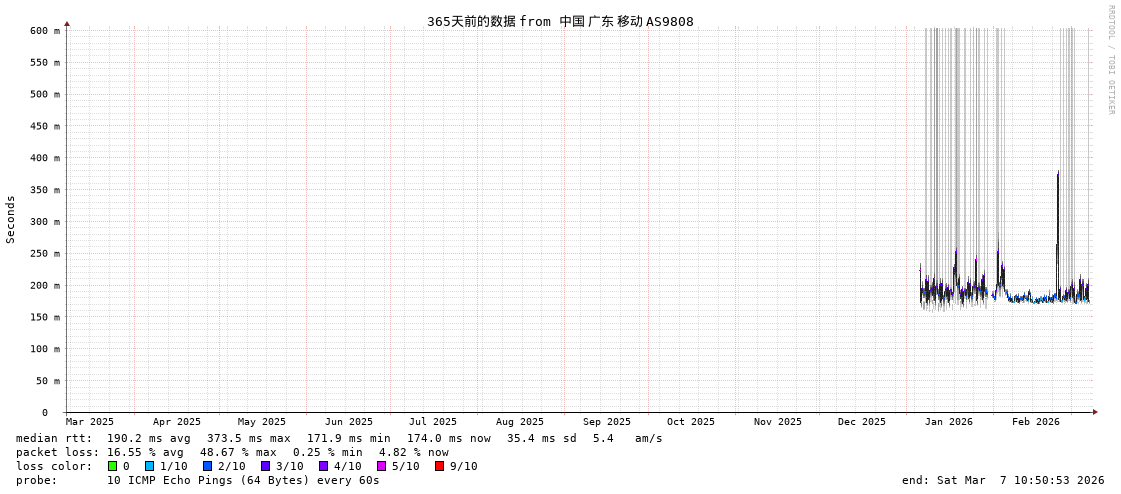Click the median rtt statistics line
Viewport: 1121px width, 494px height.
pos(339,438)
